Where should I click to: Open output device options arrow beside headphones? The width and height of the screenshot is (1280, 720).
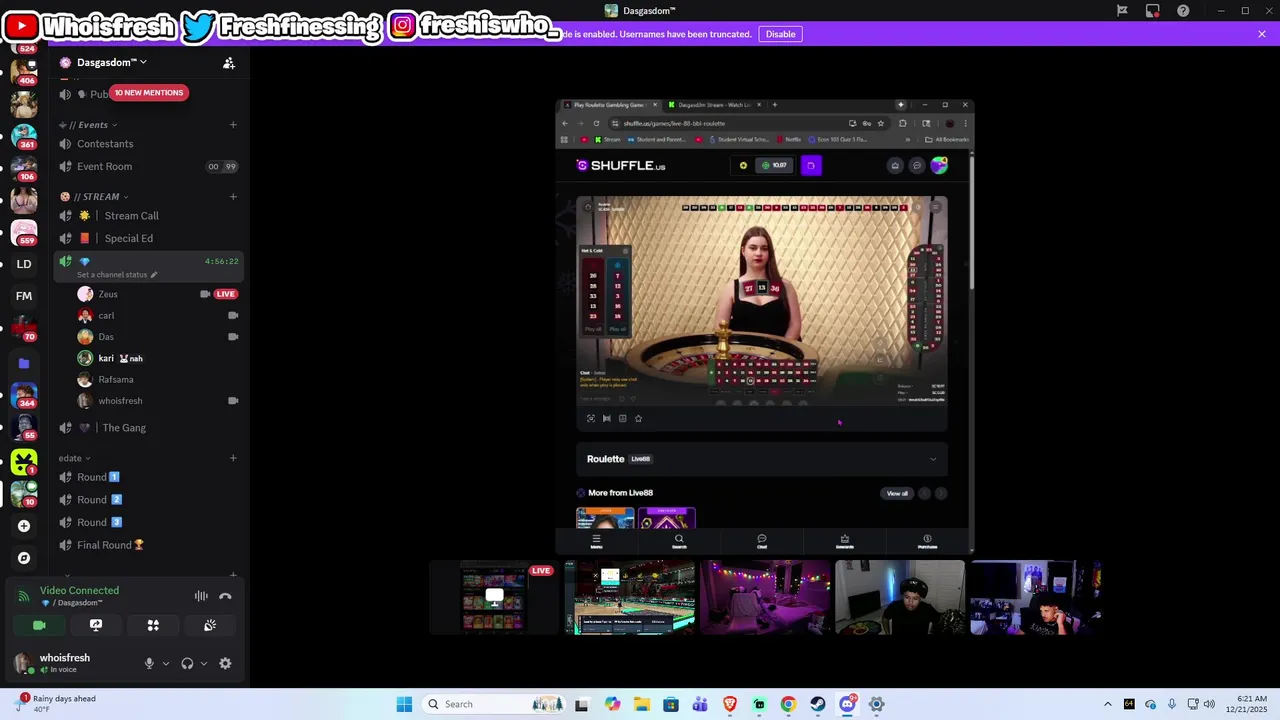(x=204, y=664)
